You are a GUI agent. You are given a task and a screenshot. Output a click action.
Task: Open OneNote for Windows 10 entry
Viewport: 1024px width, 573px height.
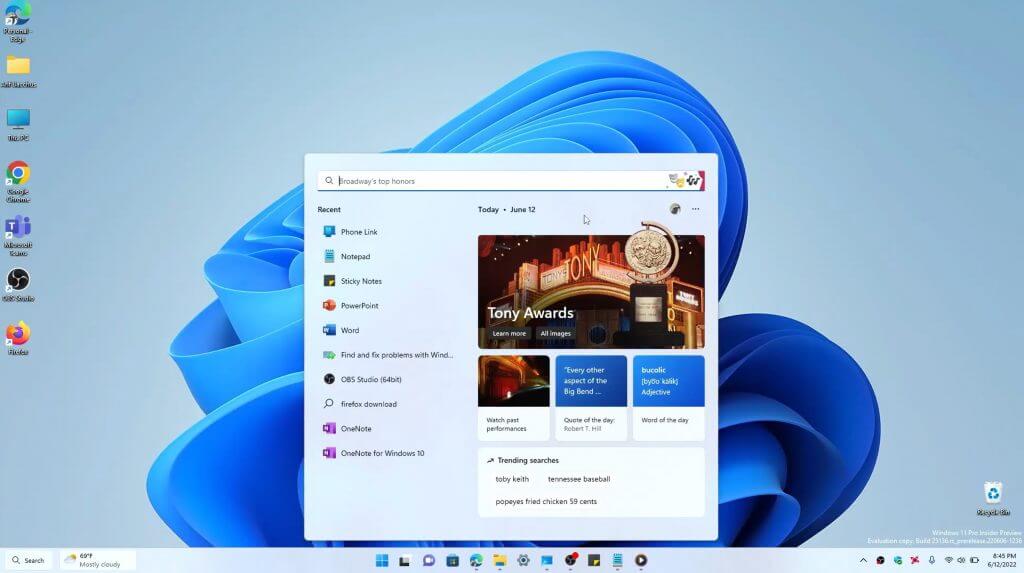[x=387, y=453]
